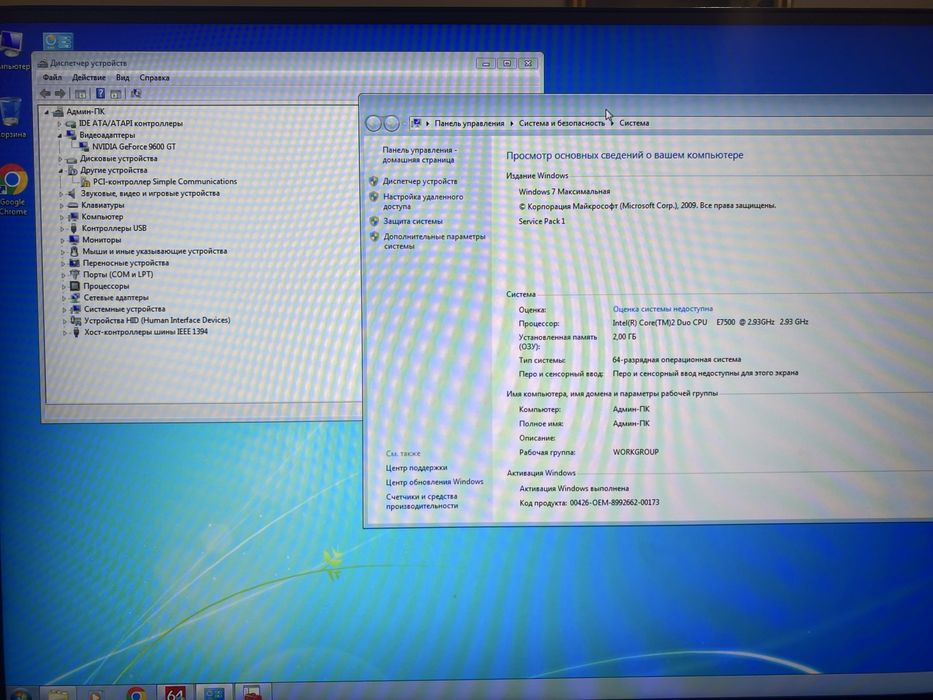Screen dimensions: 933x700
Task: Click the shield icon beside Защита системы
Action: 374,221
